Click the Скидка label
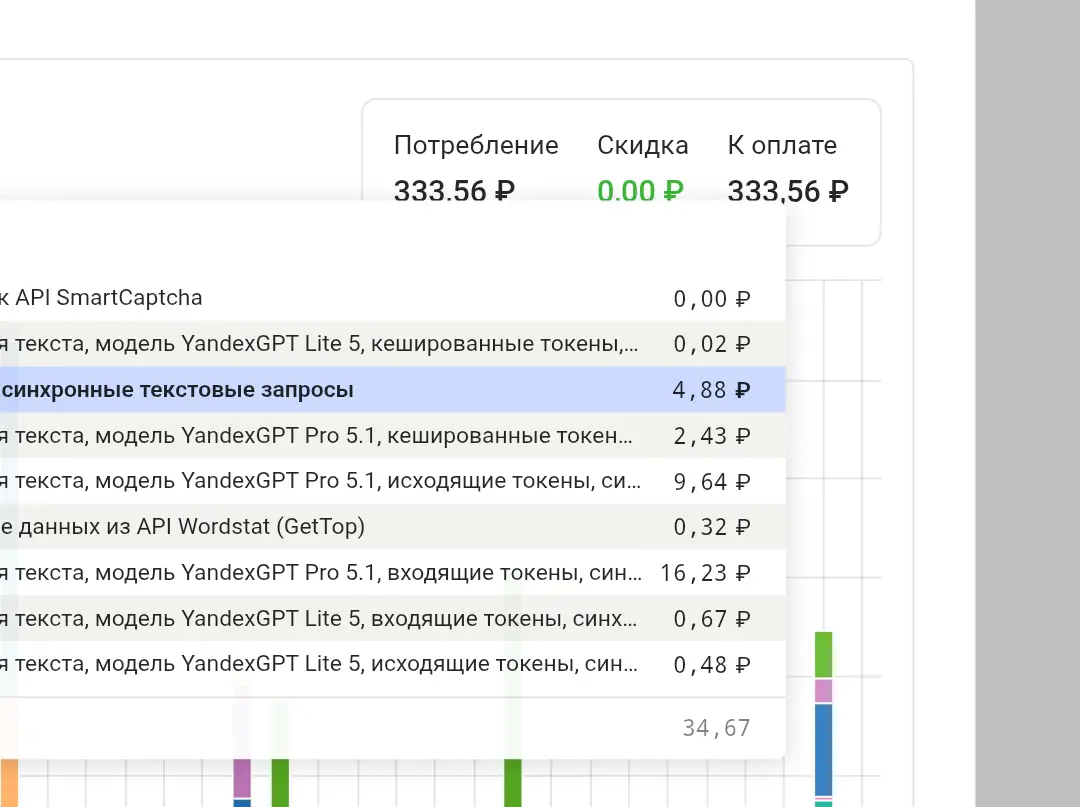This screenshot has height=807, width=1080. coord(643,145)
